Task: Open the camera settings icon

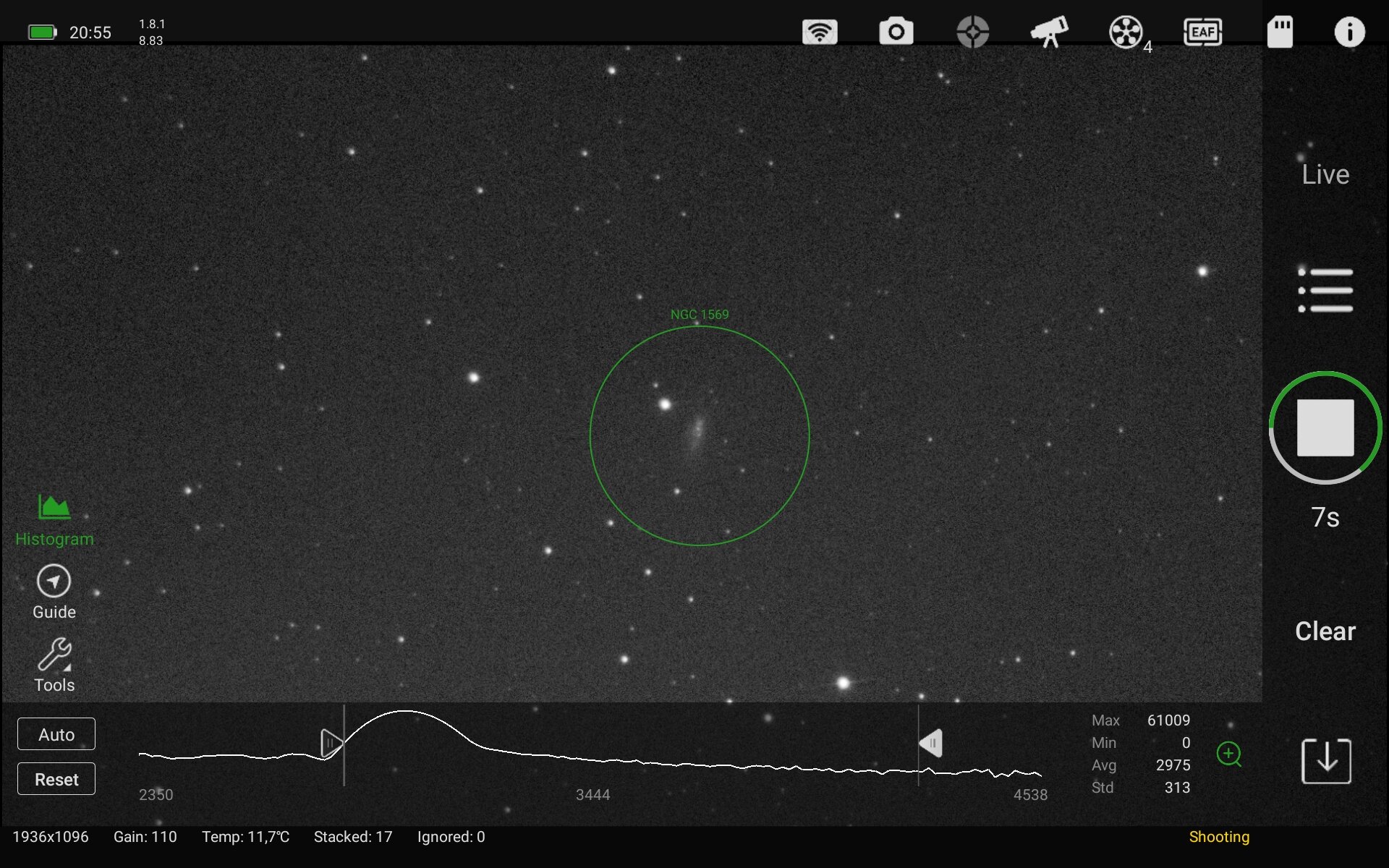Action: [x=896, y=33]
